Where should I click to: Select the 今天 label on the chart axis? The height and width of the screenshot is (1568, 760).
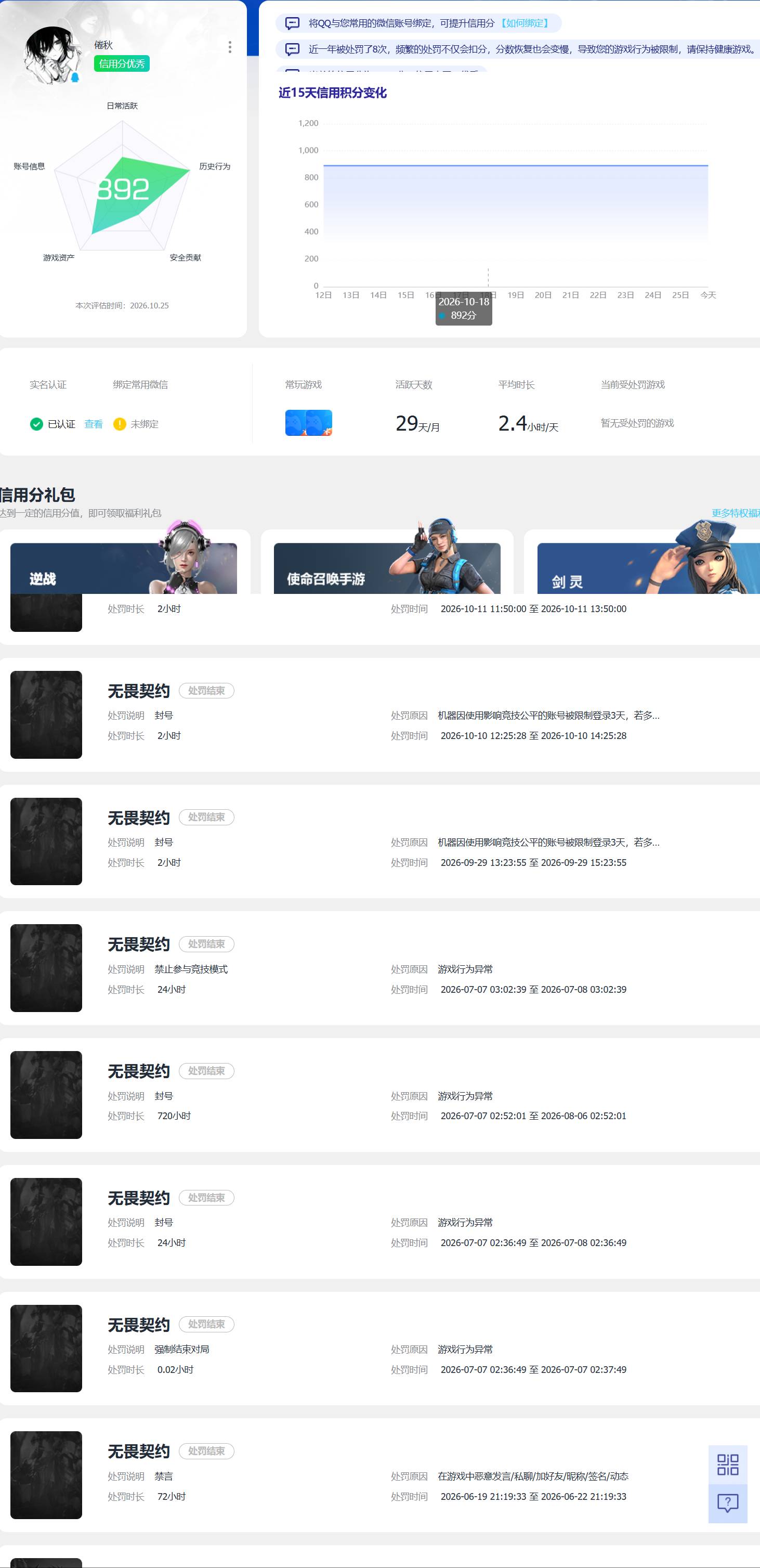tap(709, 295)
